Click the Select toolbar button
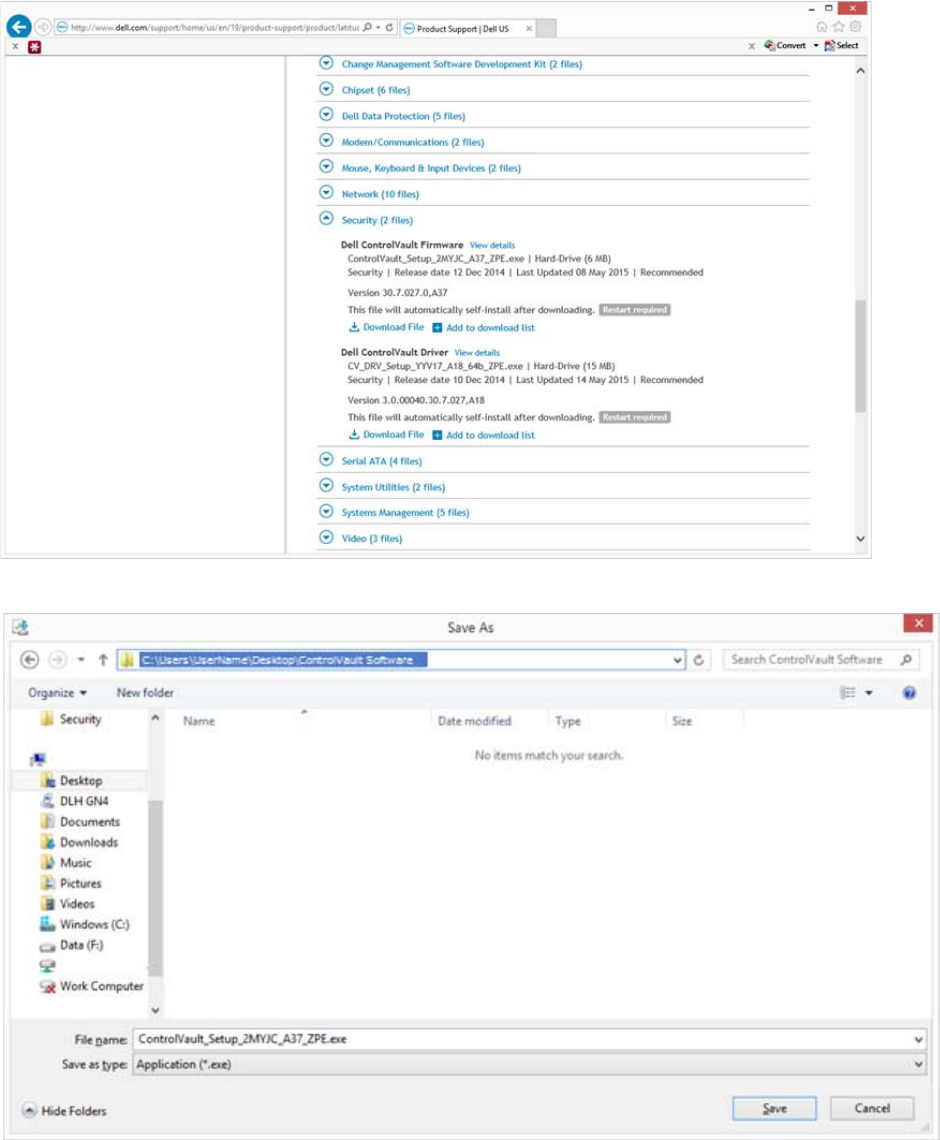The width and height of the screenshot is (940, 1140). coord(841,45)
